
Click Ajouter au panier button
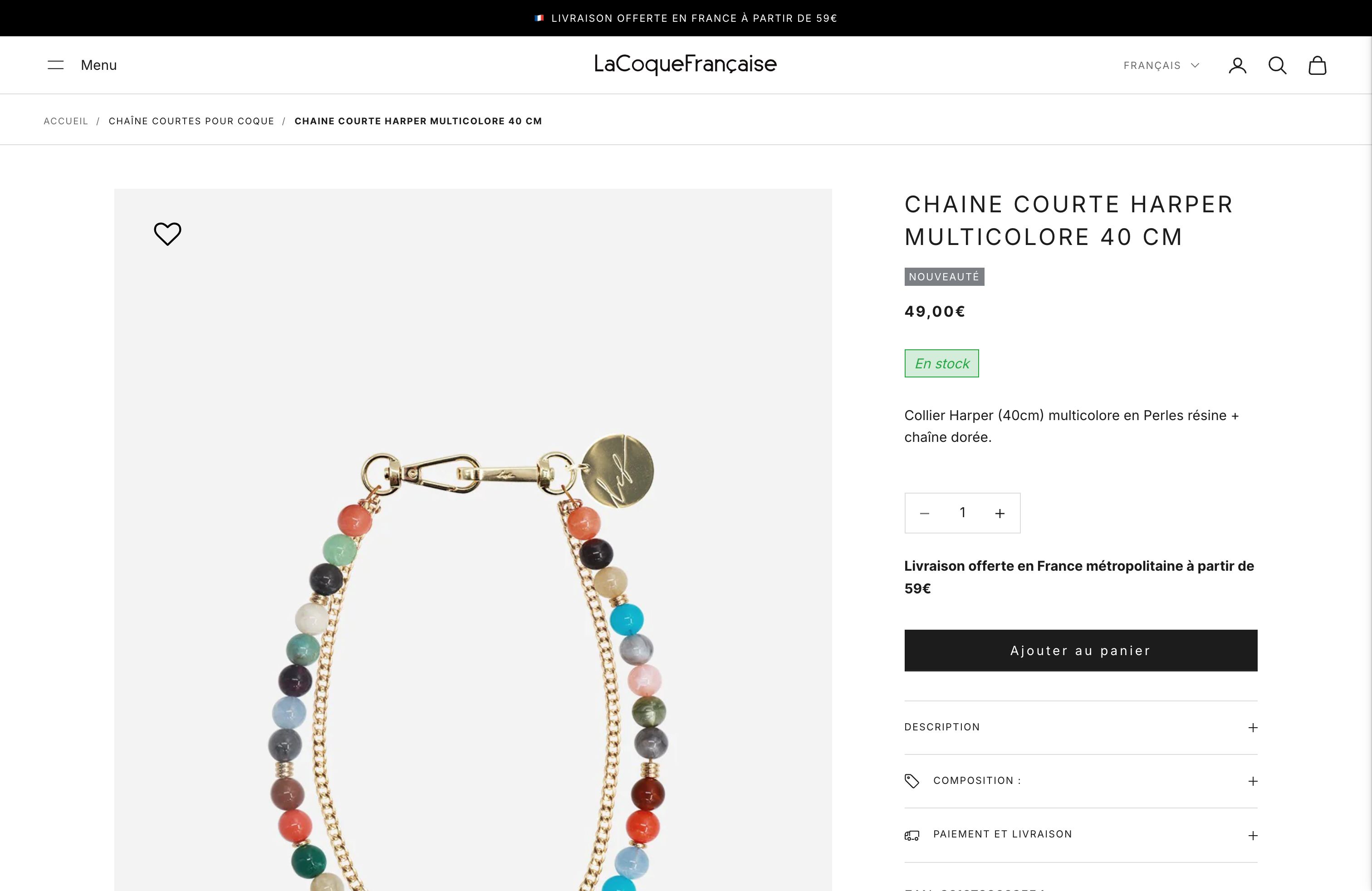click(x=1080, y=650)
